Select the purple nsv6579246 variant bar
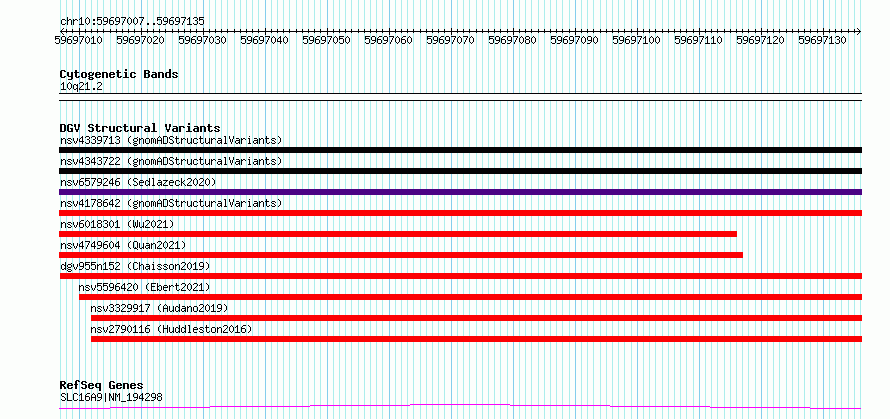Screen dimensions: 890x419 pos(460,192)
